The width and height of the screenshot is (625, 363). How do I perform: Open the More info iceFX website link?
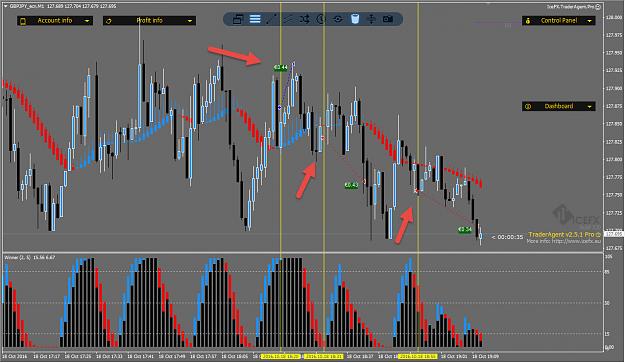tap(564, 241)
